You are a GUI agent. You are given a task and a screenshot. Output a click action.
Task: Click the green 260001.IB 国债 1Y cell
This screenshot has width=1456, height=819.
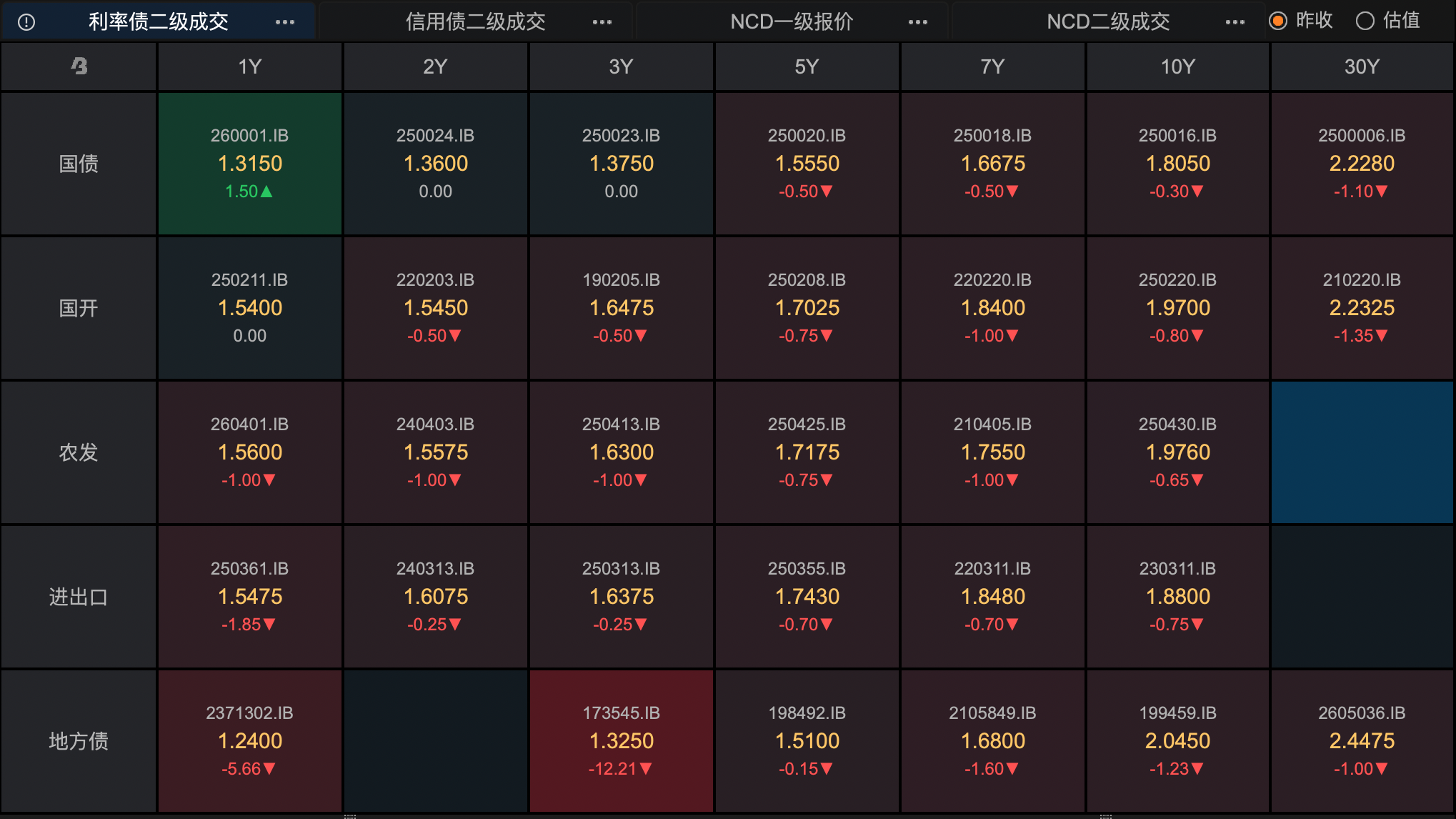coord(250,164)
